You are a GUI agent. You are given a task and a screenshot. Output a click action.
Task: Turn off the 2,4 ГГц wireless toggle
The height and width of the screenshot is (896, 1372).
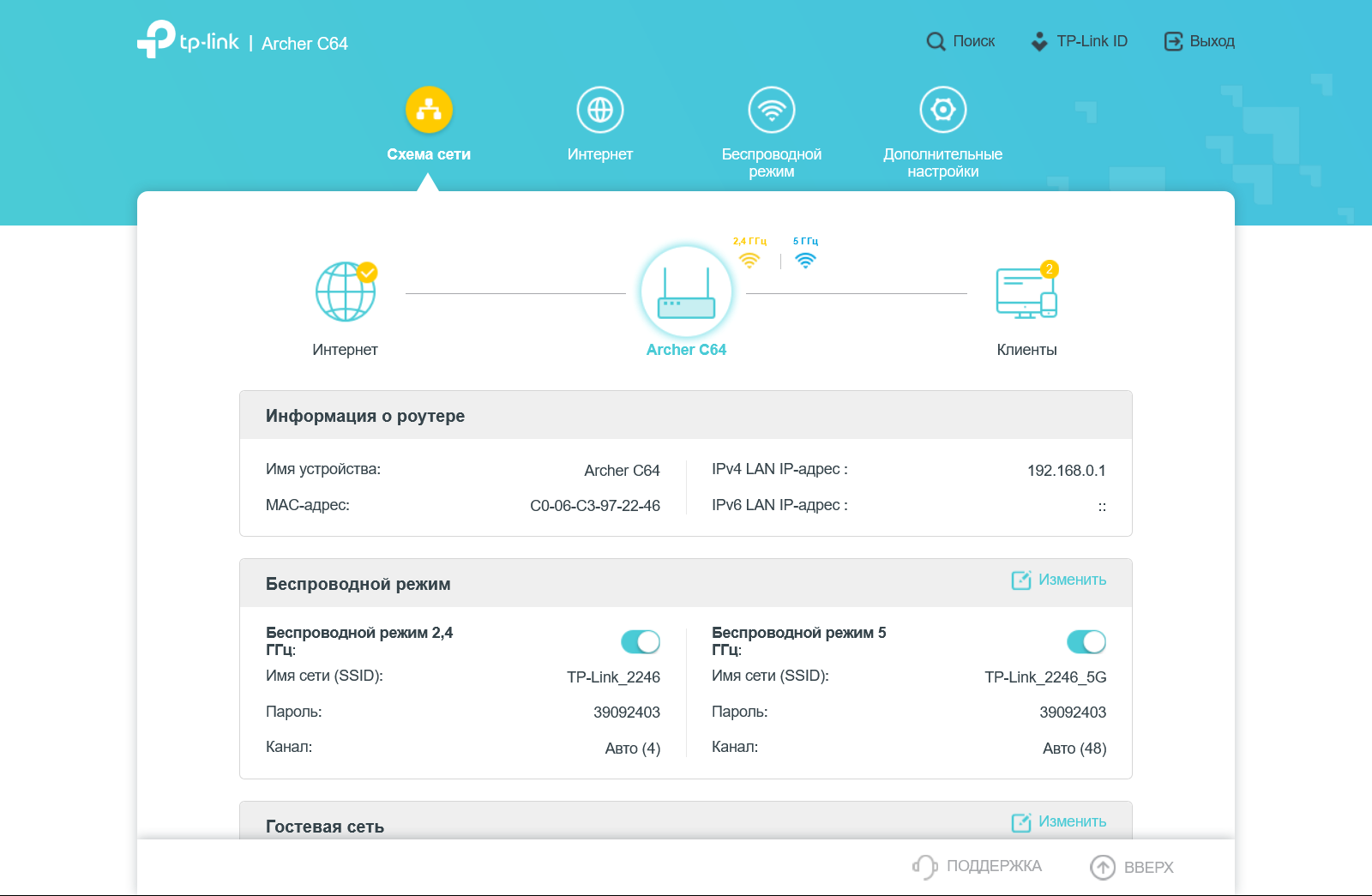pyautogui.click(x=641, y=641)
